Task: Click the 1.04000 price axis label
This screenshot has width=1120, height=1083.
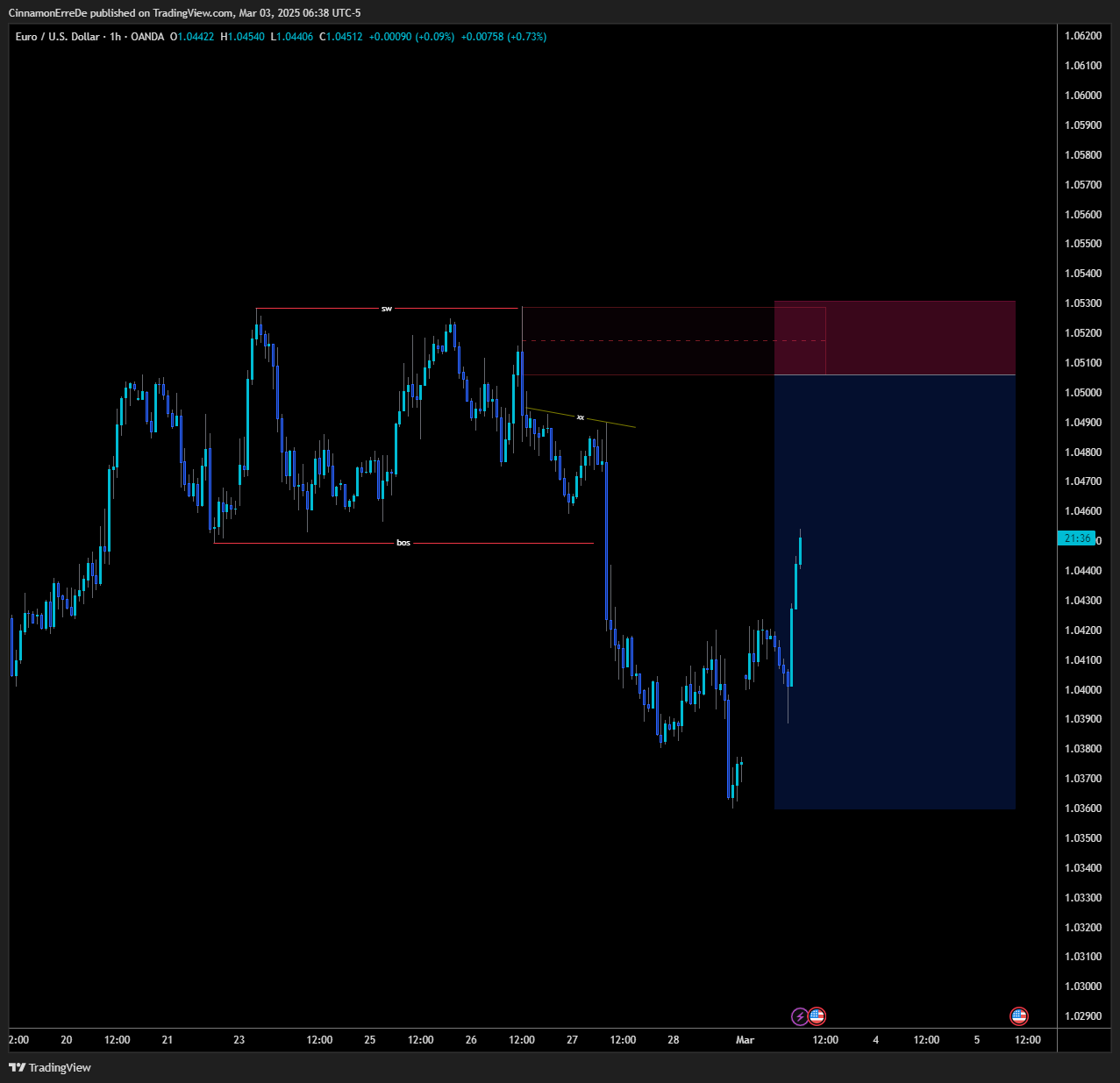Action: (1082, 690)
